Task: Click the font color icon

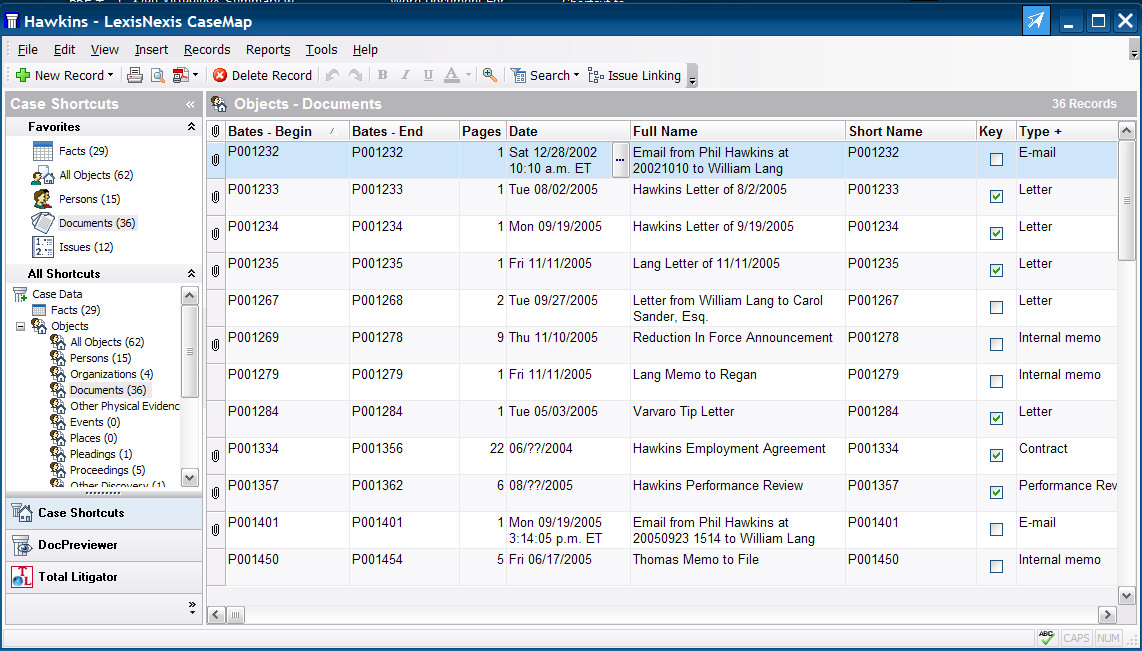Action: tap(452, 75)
